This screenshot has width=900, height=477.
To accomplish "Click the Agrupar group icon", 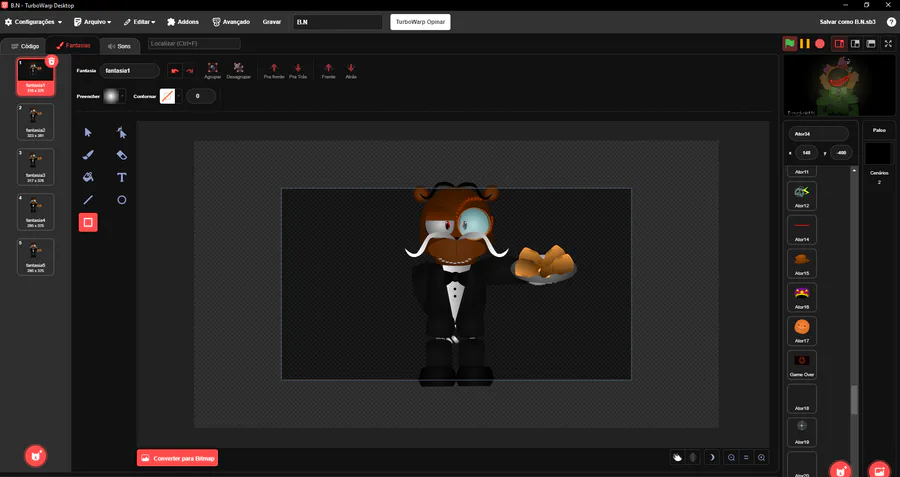I will 212,68.
